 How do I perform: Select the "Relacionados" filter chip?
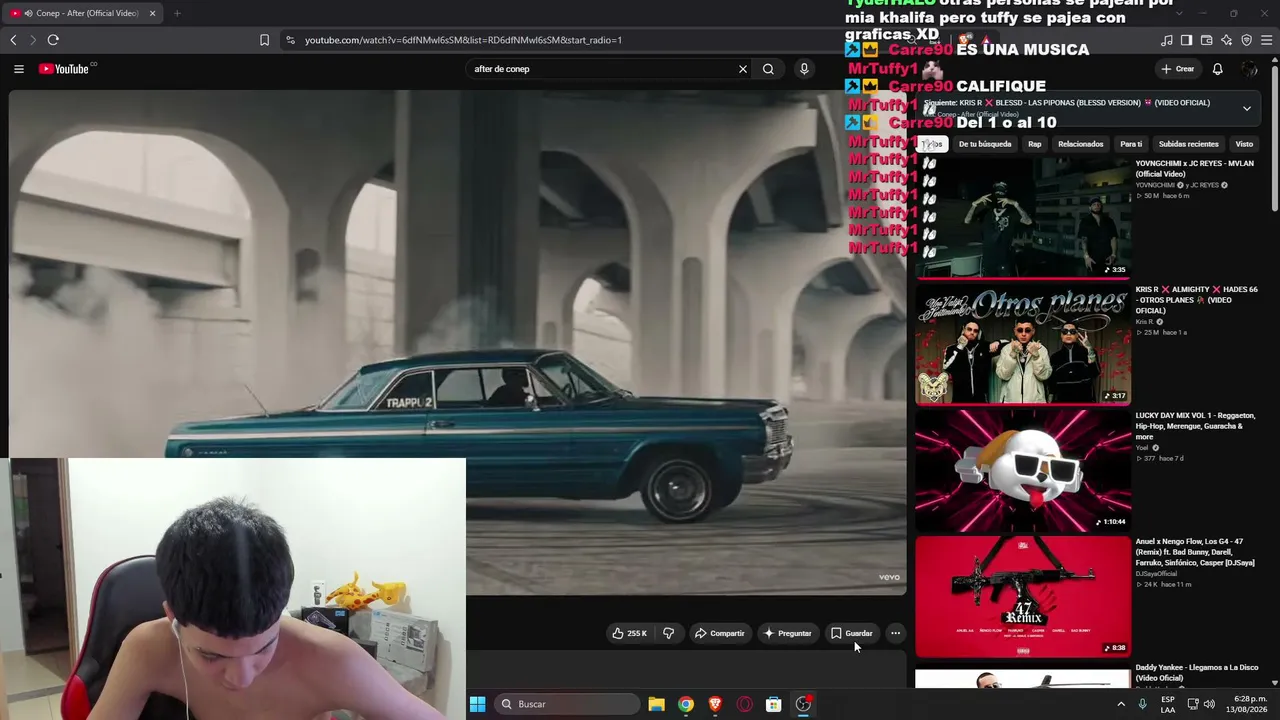point(1081,144)
